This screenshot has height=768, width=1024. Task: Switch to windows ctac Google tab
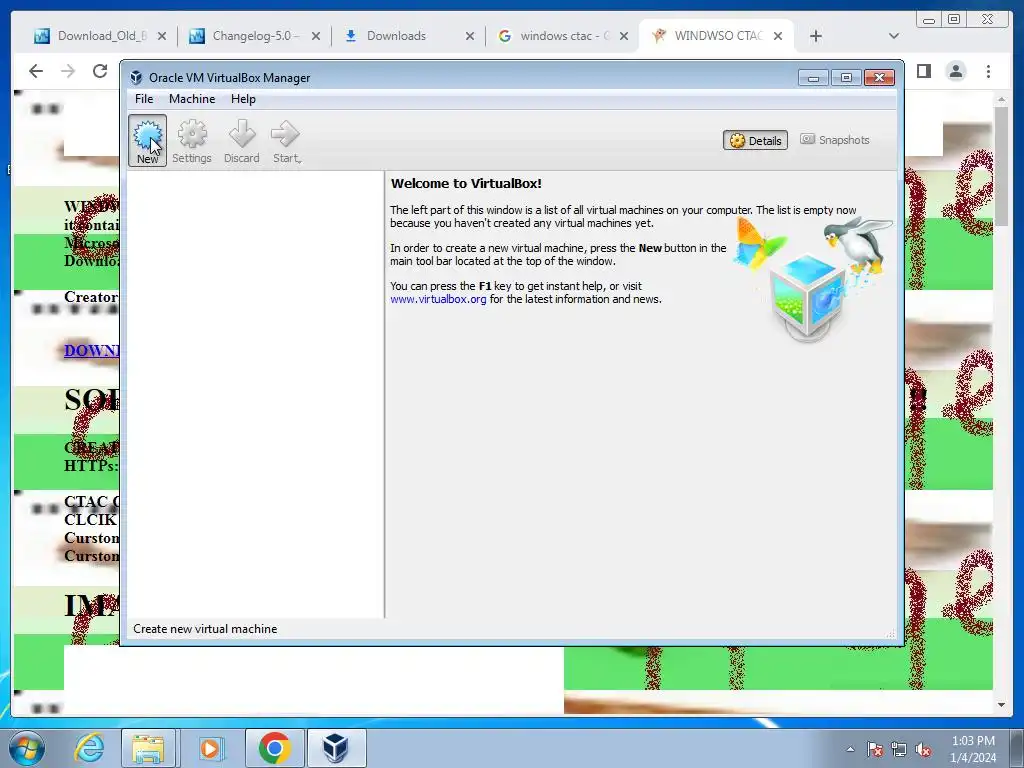(x=555, y=36)
